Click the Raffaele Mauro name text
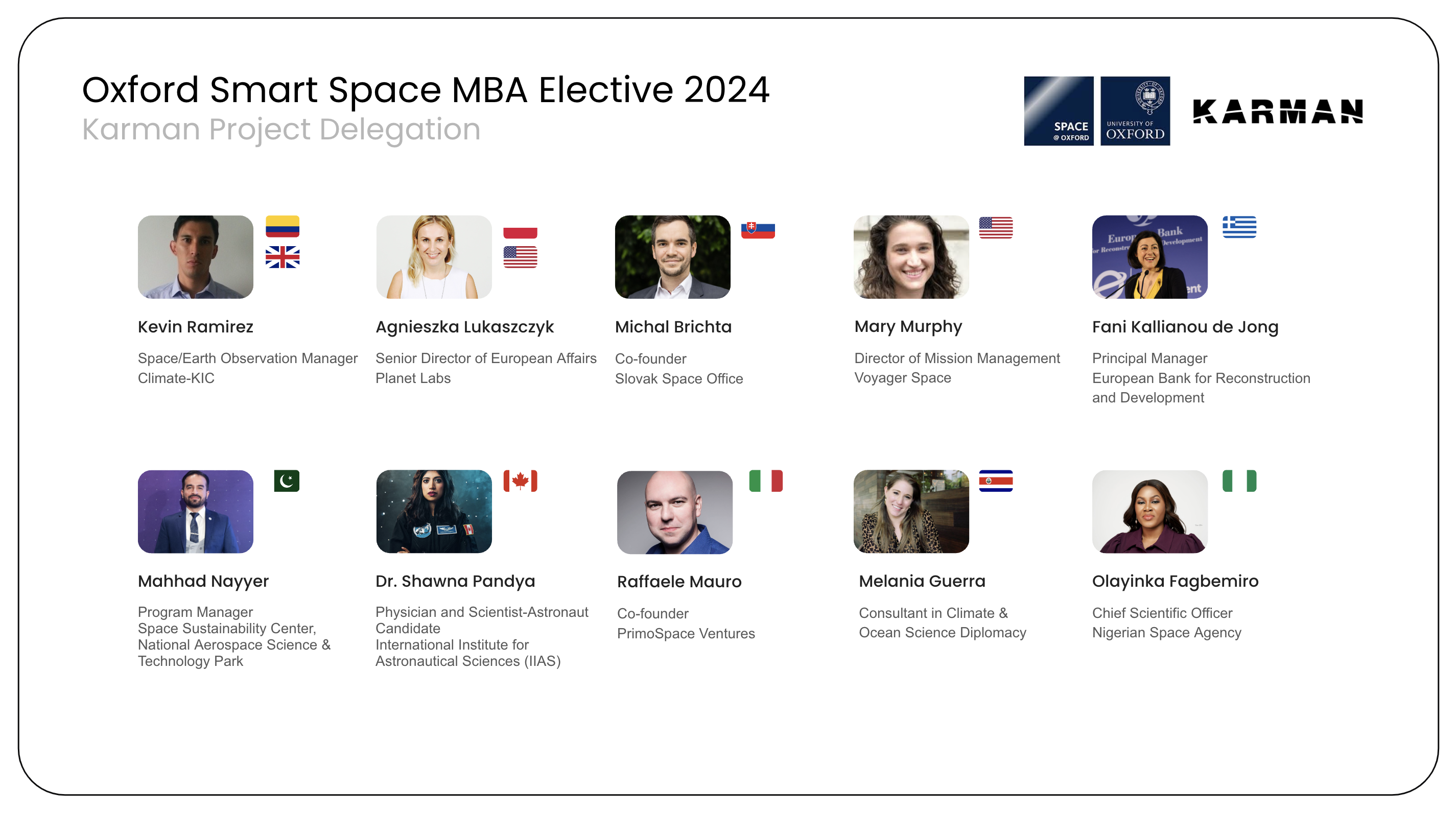1456x814 pixels. tap(679, 581)
